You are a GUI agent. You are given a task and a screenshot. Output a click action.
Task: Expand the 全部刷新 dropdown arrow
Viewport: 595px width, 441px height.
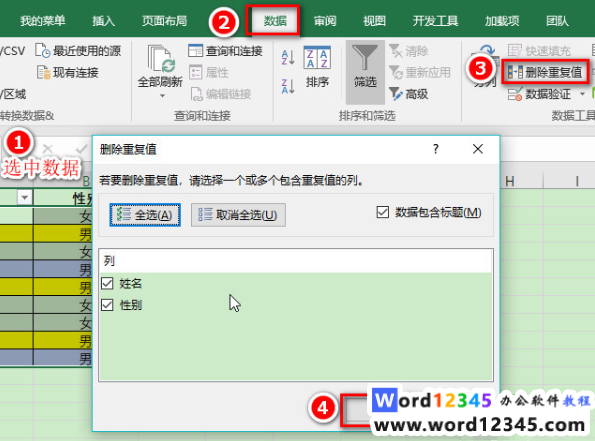(162, 96)
